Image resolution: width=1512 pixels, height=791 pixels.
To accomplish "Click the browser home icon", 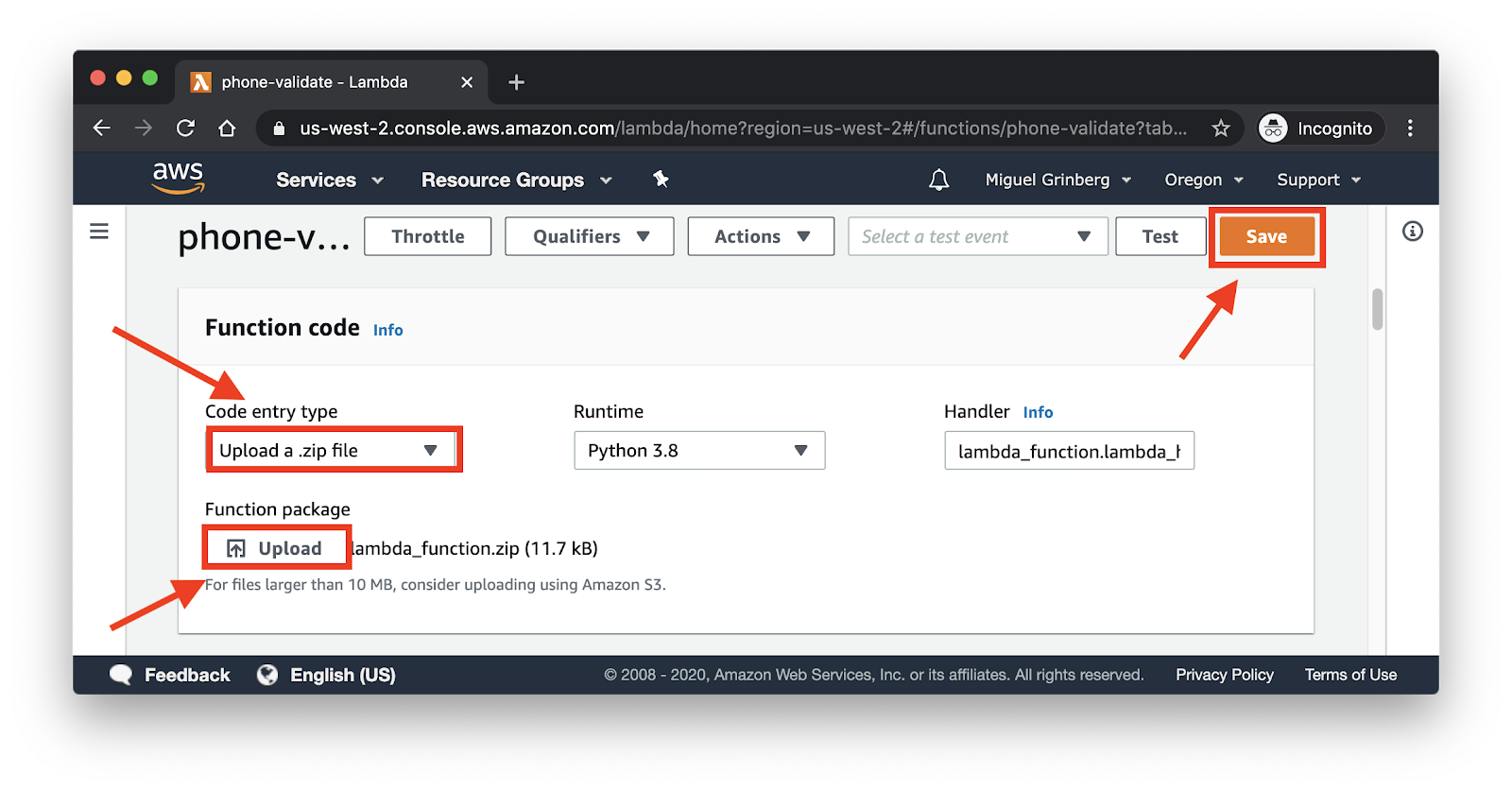I will [227, 128].
